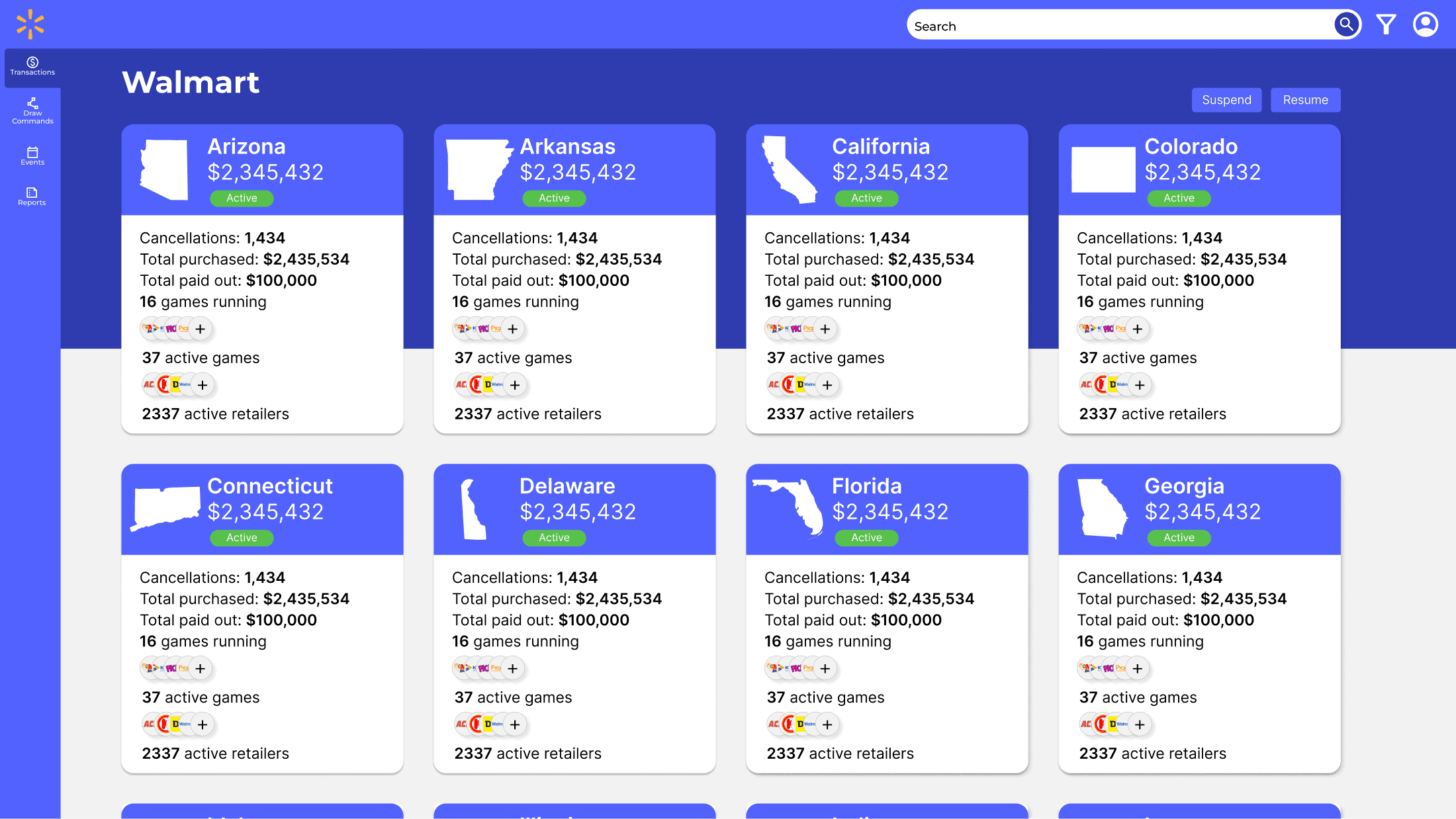Open the user profile icon
The width and height of the screenshot is (1456, 819).
1425,25
